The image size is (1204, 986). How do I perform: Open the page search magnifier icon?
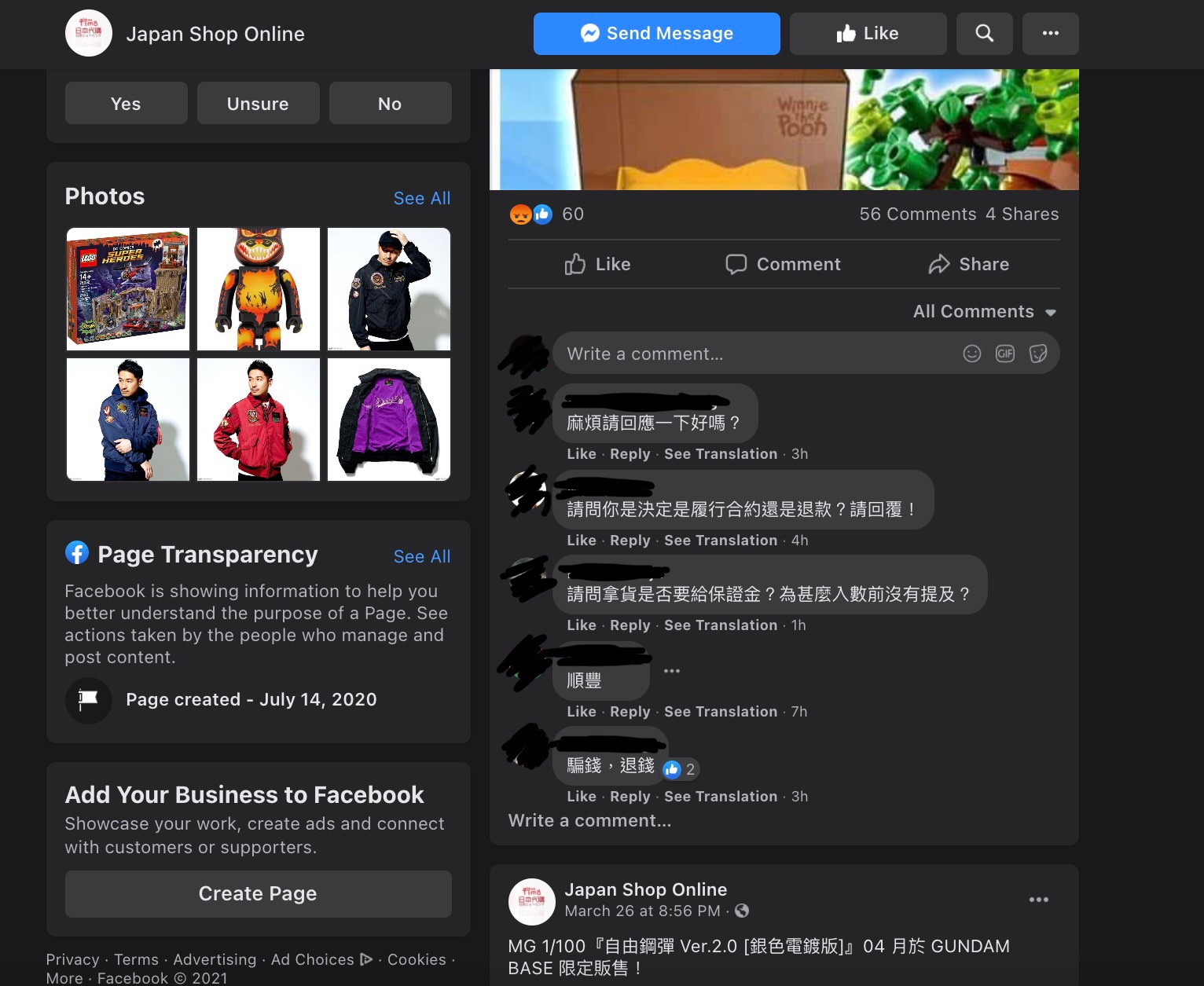[x=984, y=34]
